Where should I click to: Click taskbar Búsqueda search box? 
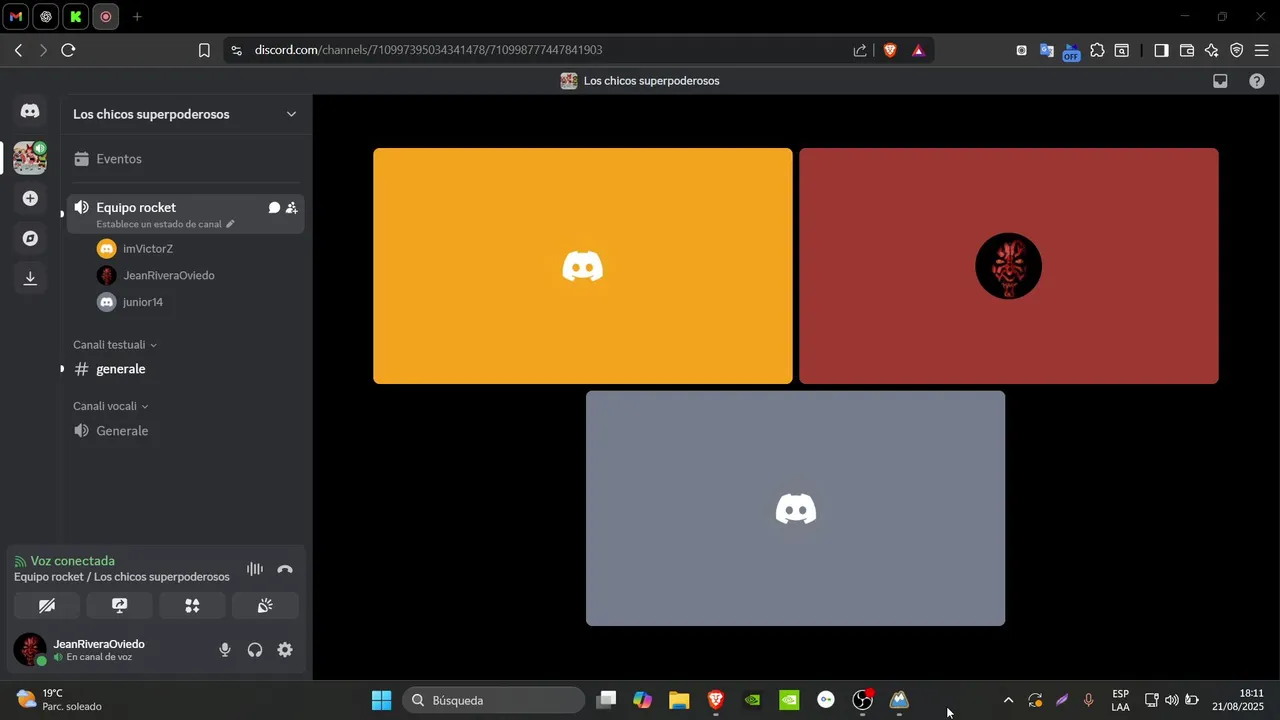494,700
